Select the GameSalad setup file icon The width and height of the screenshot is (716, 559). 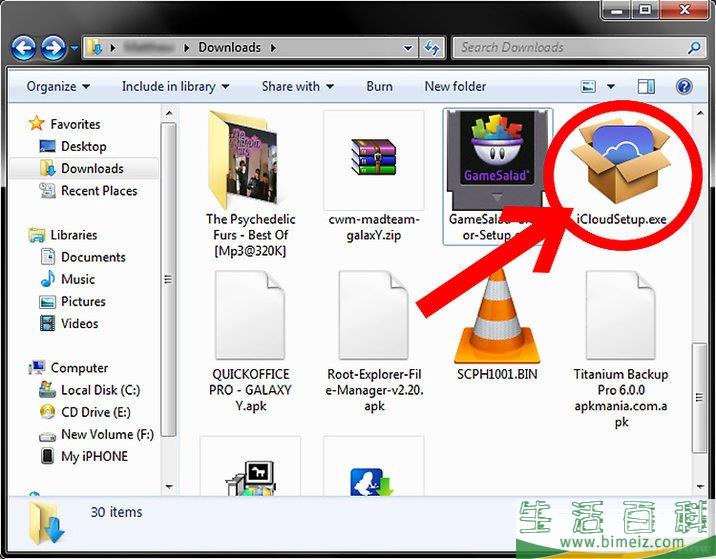pos(497,160)
